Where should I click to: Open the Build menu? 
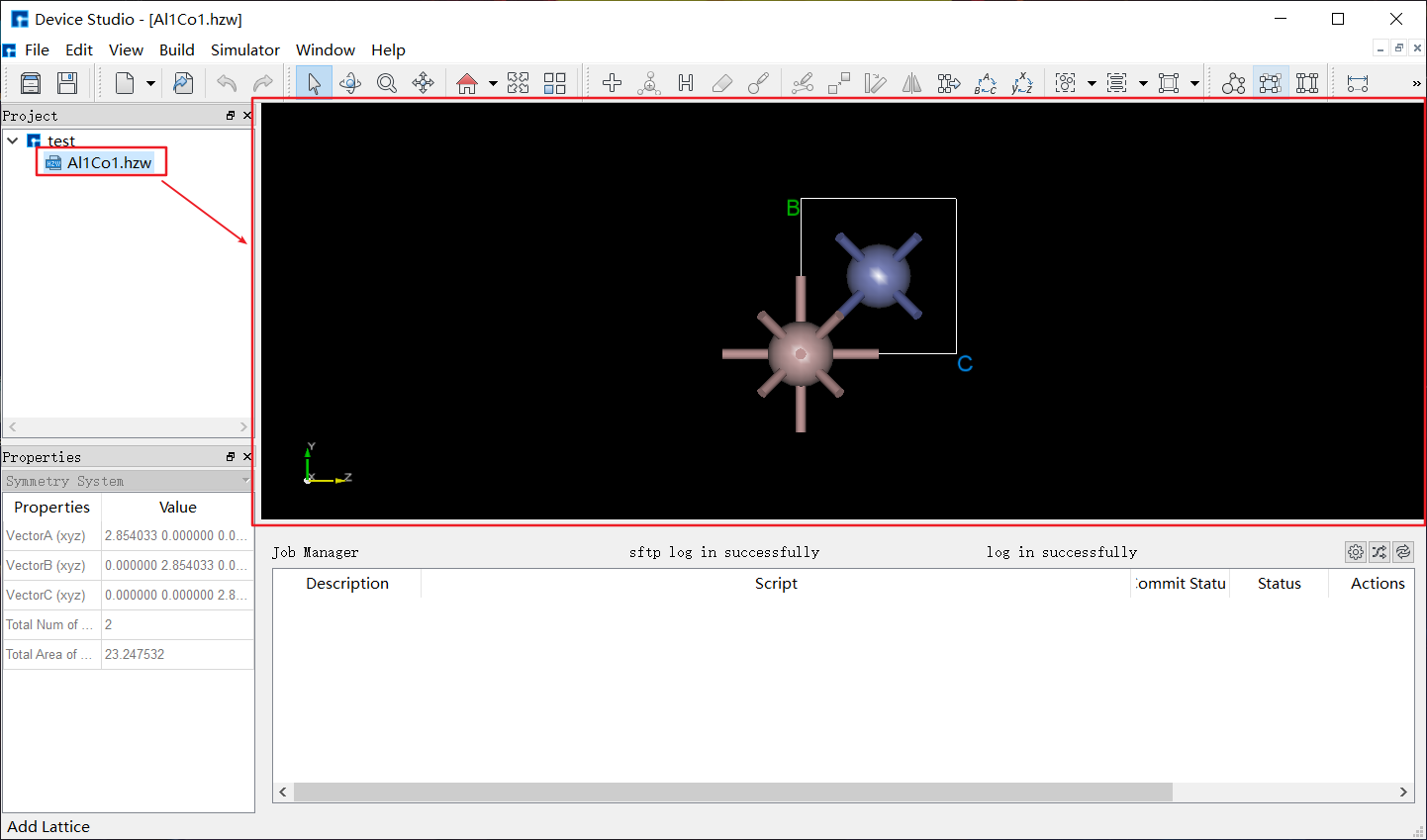point(176,49)
